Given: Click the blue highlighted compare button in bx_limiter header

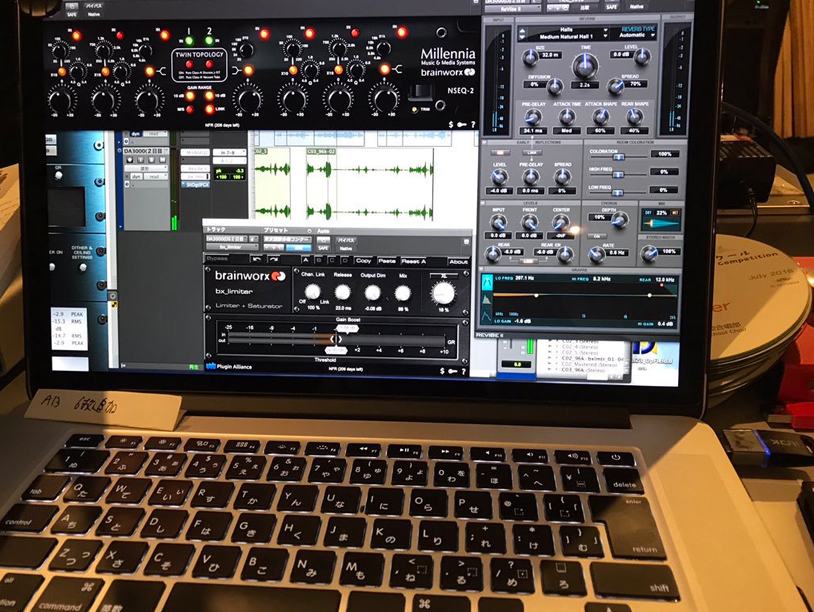Looking at the screenshot, I should pyautogui.click(x=299, y=248).
